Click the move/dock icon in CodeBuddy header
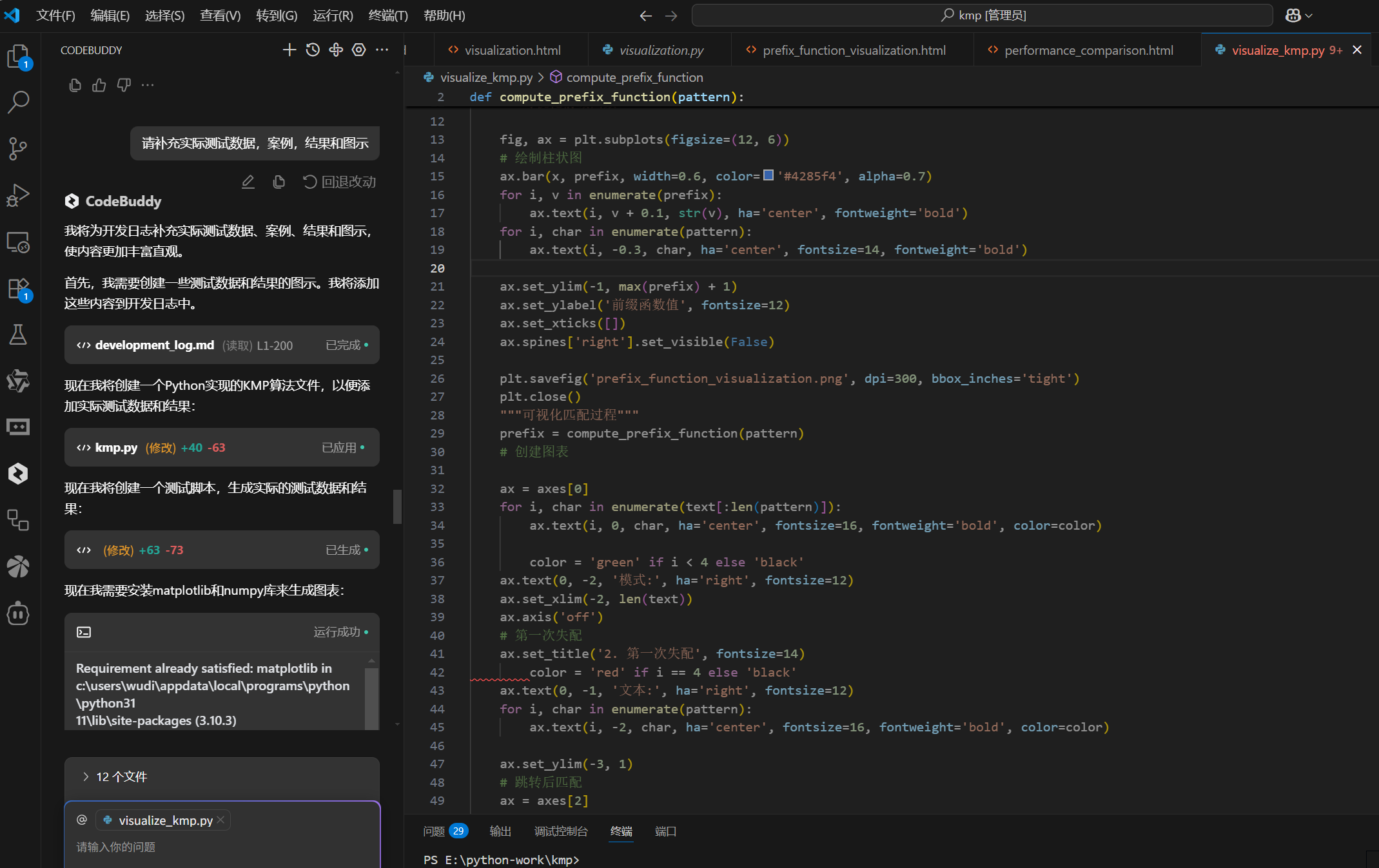The width and height of the screenshot is (1379, 868). click(336, 50)
